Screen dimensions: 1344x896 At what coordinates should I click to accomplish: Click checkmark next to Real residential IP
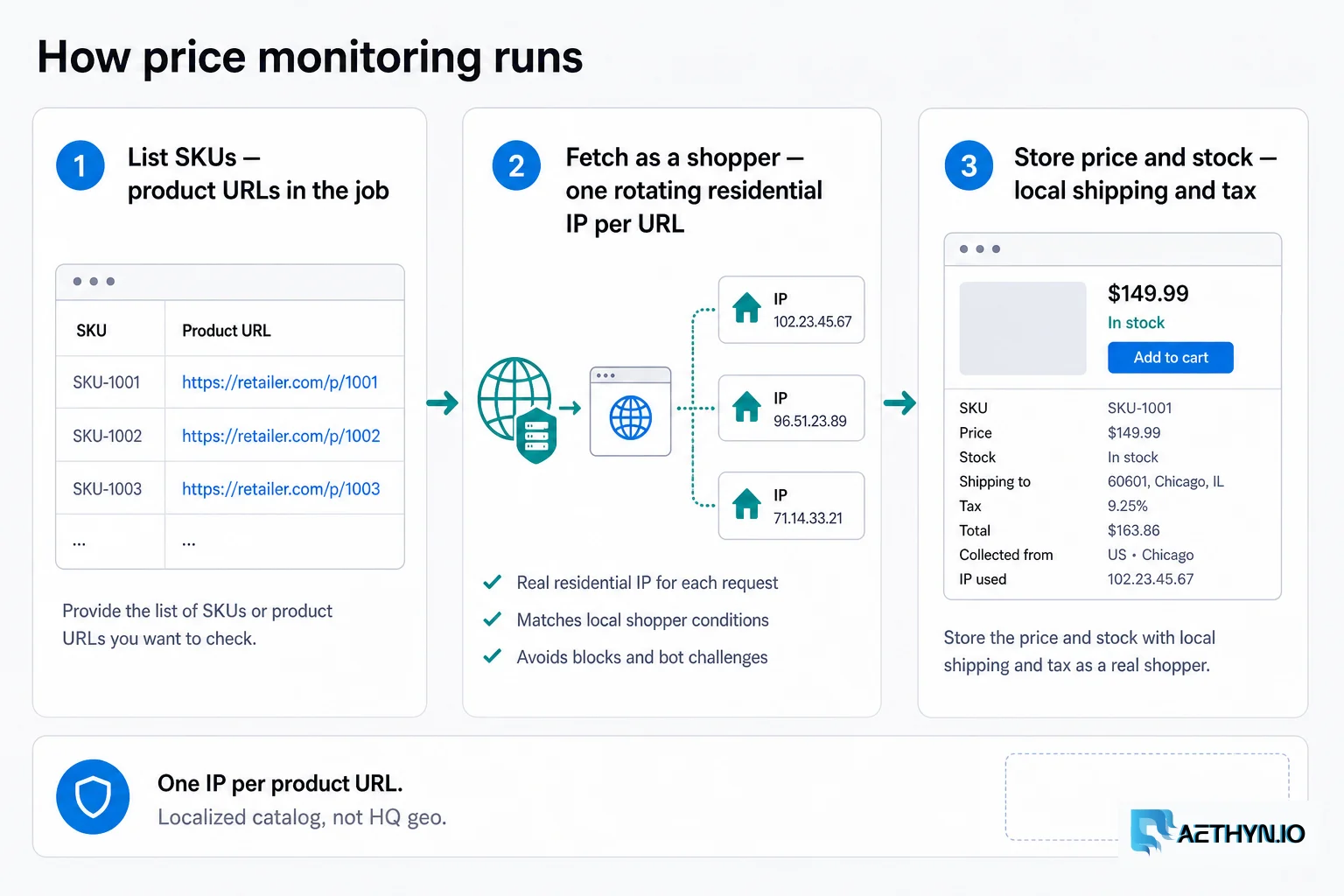point(493,582)
